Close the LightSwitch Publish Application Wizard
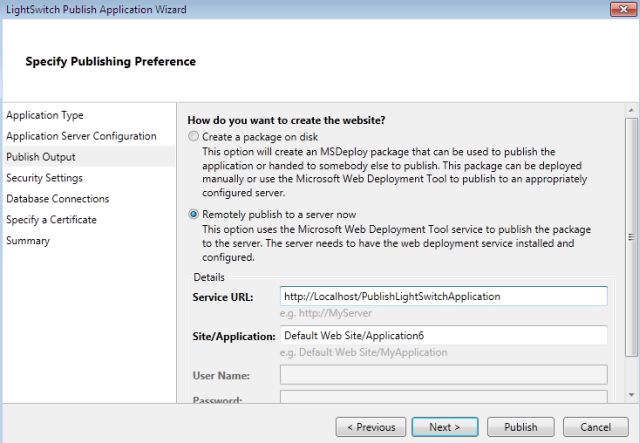 point(623,9)
